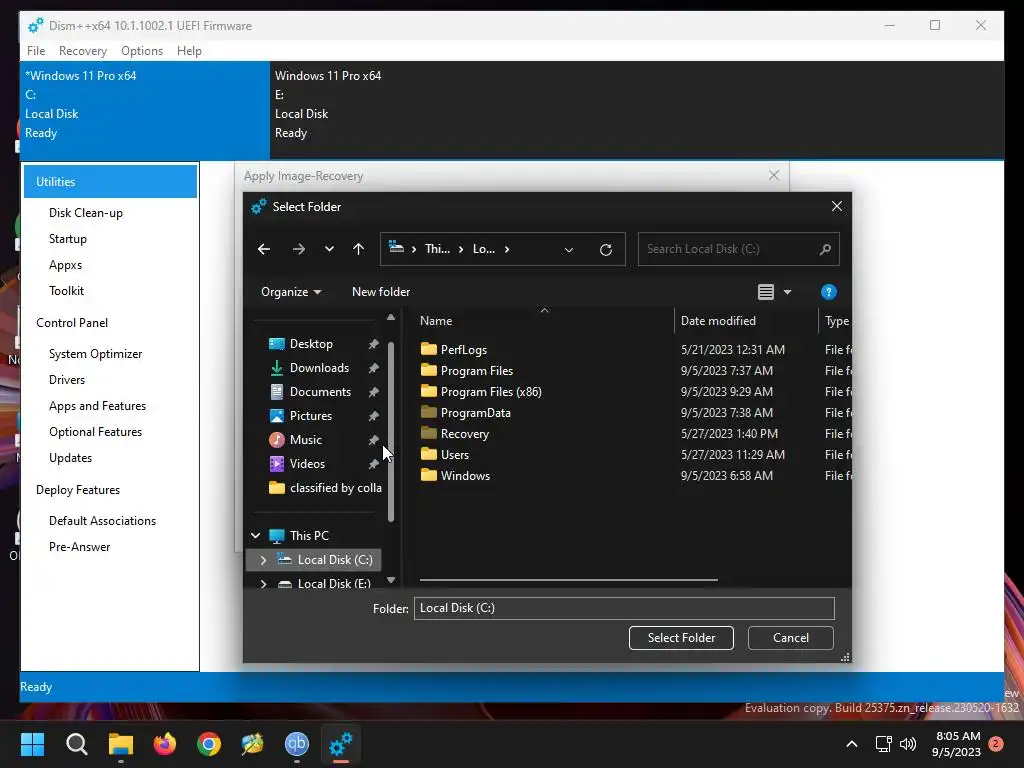Open Optional Features in sidebar
The width and height of the screenshot is (1024, 768).
coord(95,432)
